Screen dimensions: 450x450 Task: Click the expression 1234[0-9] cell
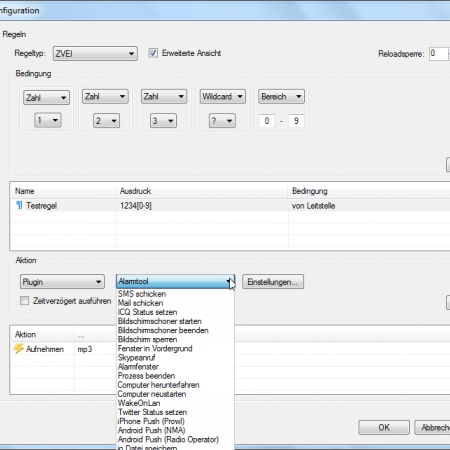coord(136,206)
